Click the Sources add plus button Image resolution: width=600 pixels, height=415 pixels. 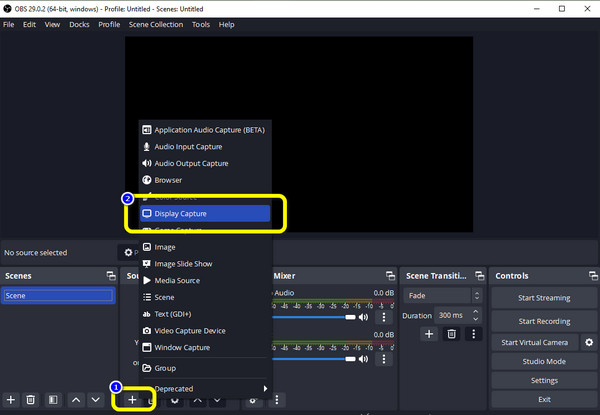(132, 400)
